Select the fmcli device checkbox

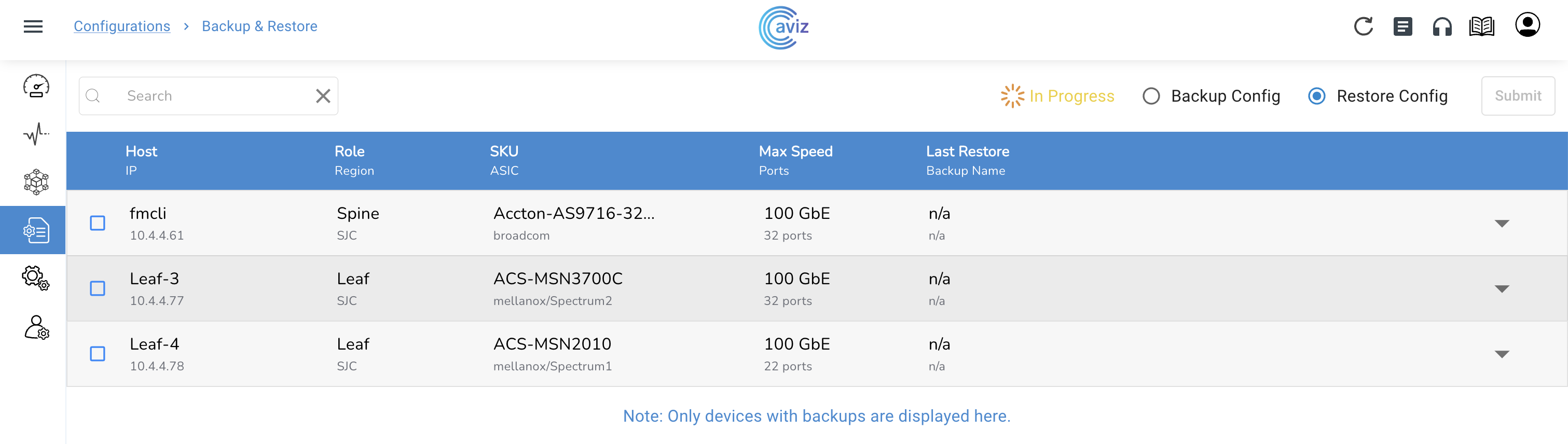click(98, 223)
